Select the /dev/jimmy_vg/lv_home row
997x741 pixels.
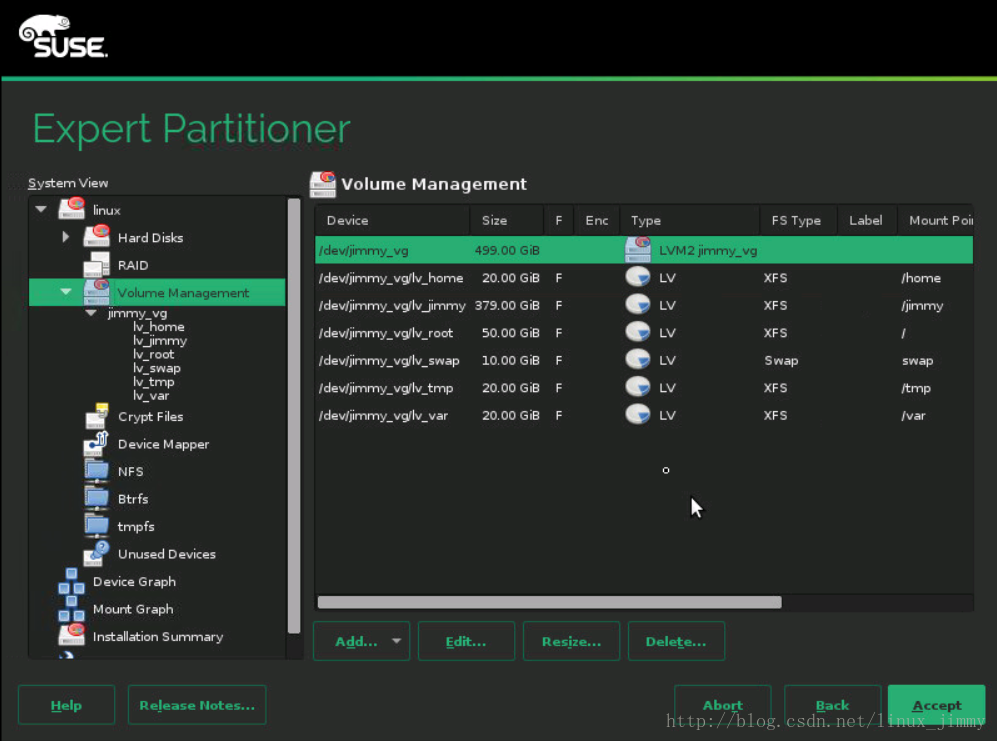coord(644,277)
